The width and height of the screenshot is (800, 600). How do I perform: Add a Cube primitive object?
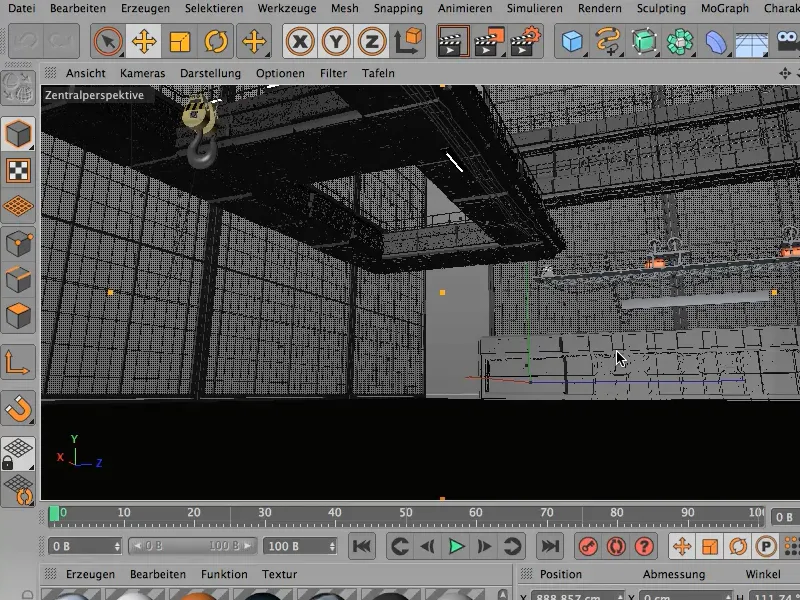(572, 41)
